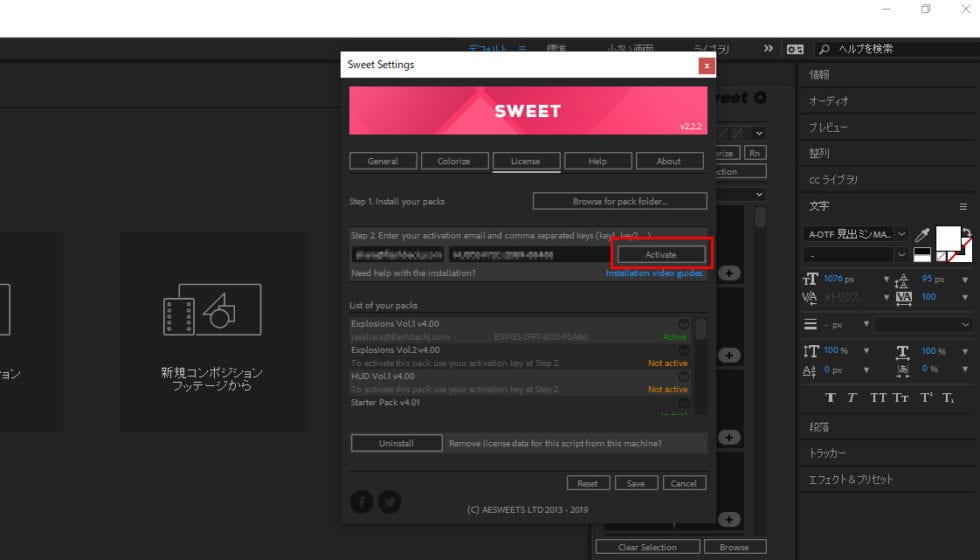The width and height of the screenshot is (980, 560).
Task: Click the Explosions Vol.2 row circle icon
Action: click(684, 350)
